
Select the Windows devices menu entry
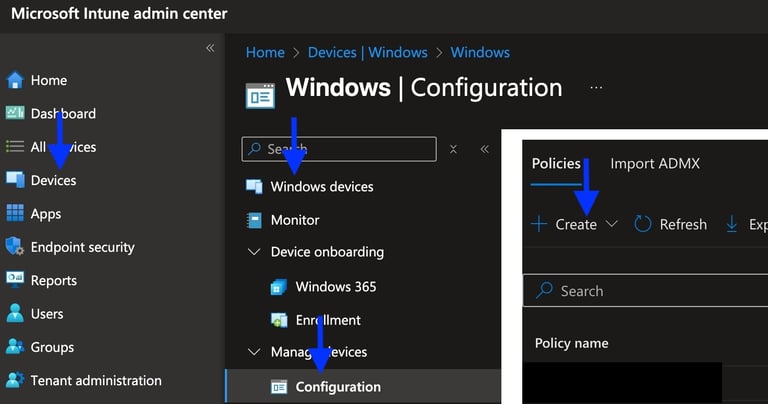(322, 187)
